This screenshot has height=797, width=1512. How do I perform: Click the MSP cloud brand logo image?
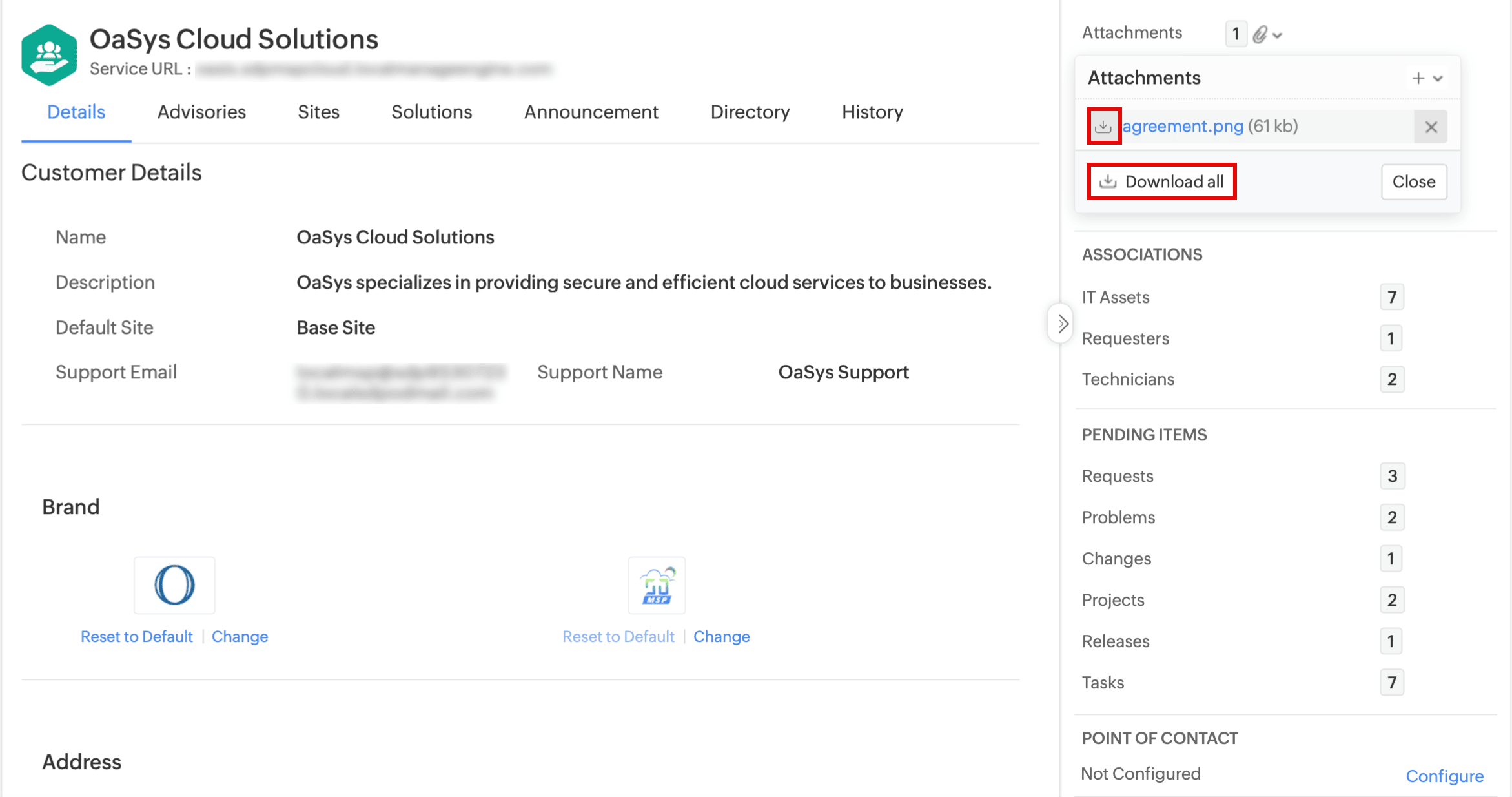coord(657,585)
